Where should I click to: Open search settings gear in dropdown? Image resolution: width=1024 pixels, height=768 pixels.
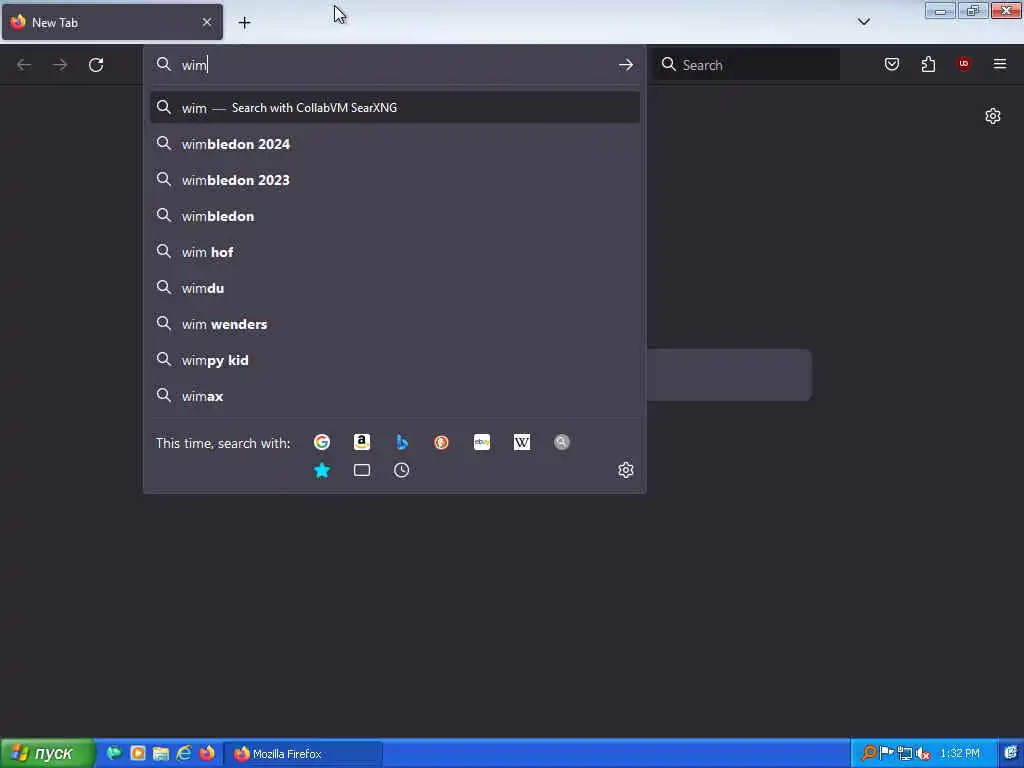[626, 470]
